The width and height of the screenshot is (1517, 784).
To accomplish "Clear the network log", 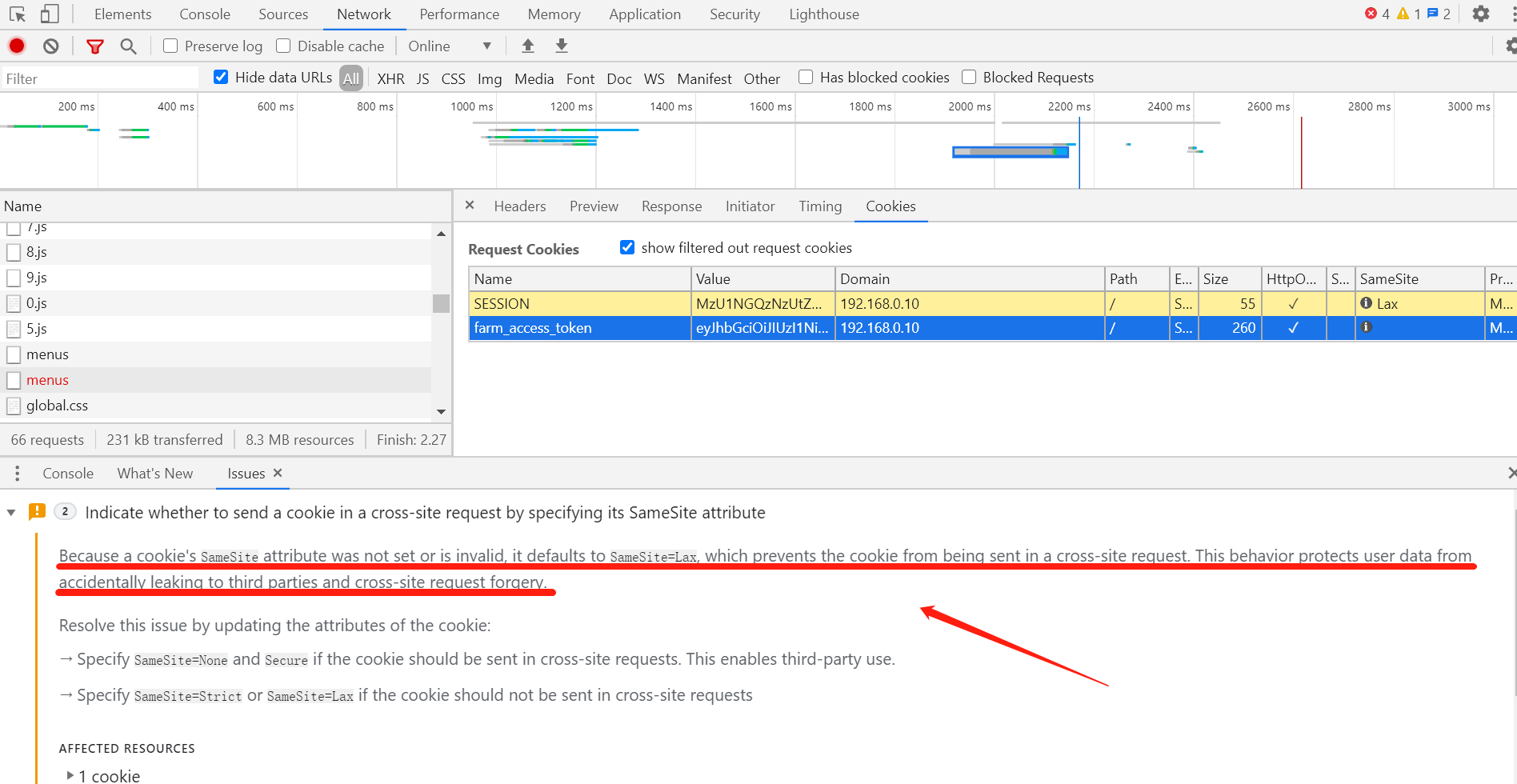I will coord(50,46).
